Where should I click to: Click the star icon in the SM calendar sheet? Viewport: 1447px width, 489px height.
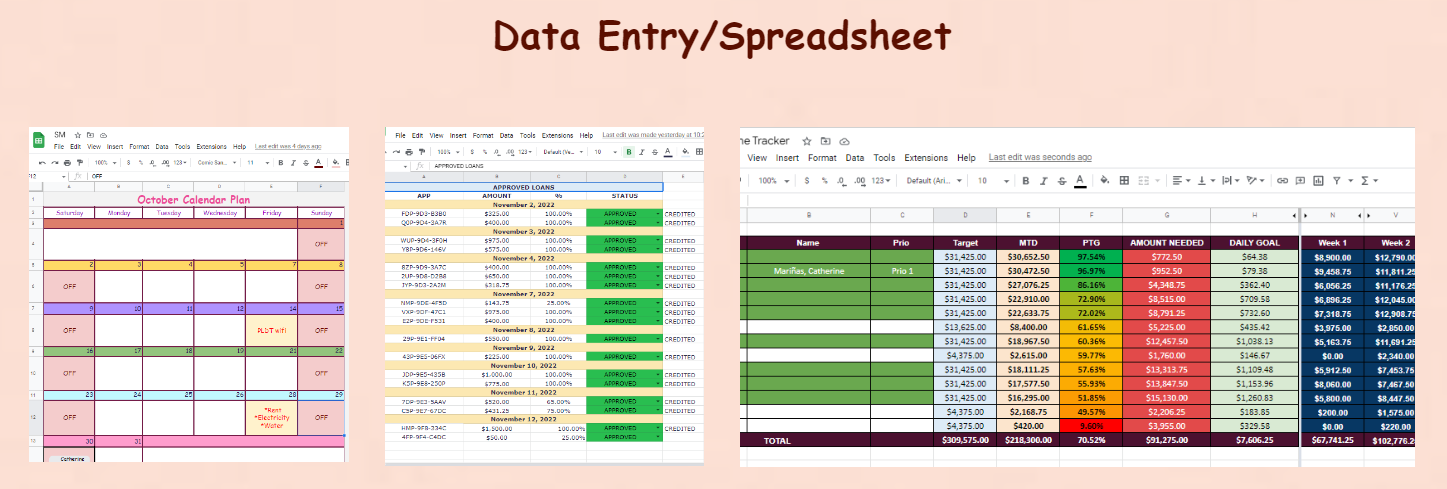click(78, 135)
